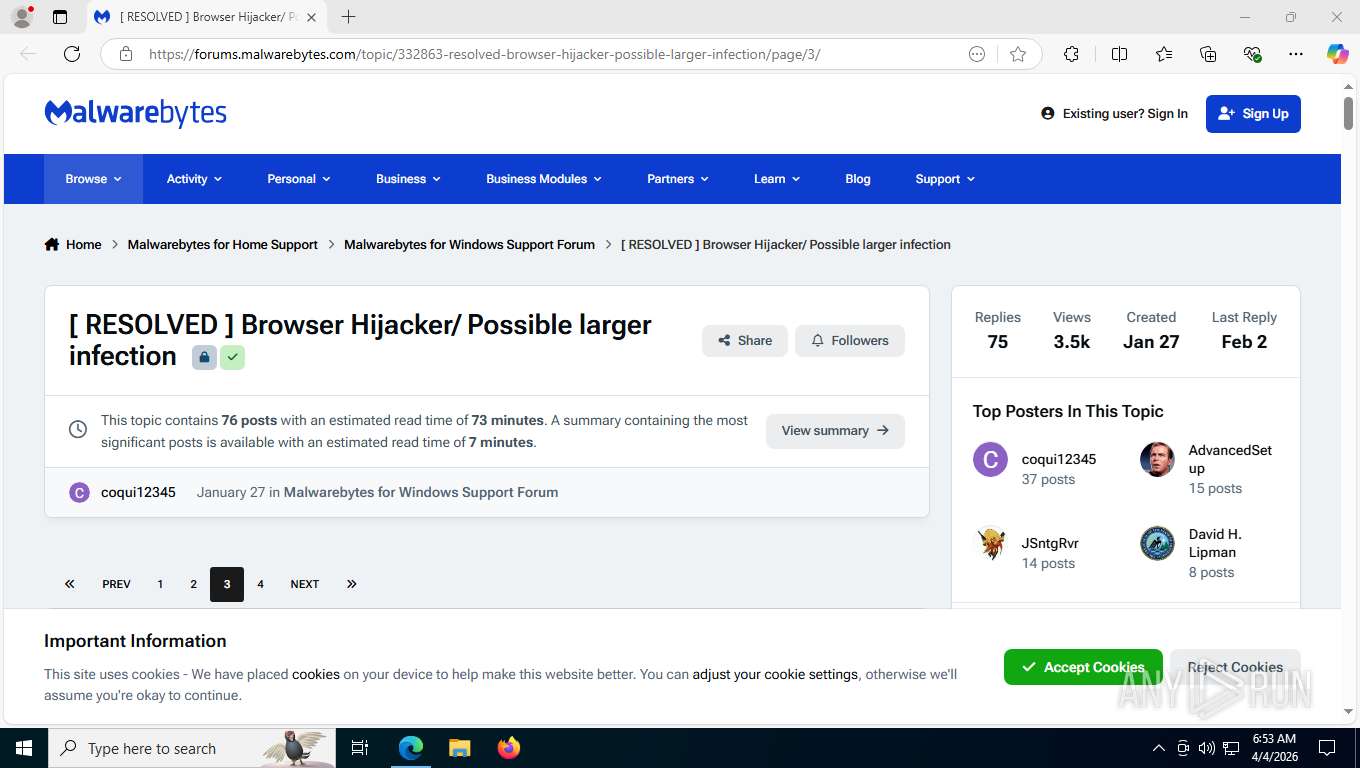Close the RESOLVED Browser Hijacker tab
The image size is (1360, 768).
coord(311,17)
